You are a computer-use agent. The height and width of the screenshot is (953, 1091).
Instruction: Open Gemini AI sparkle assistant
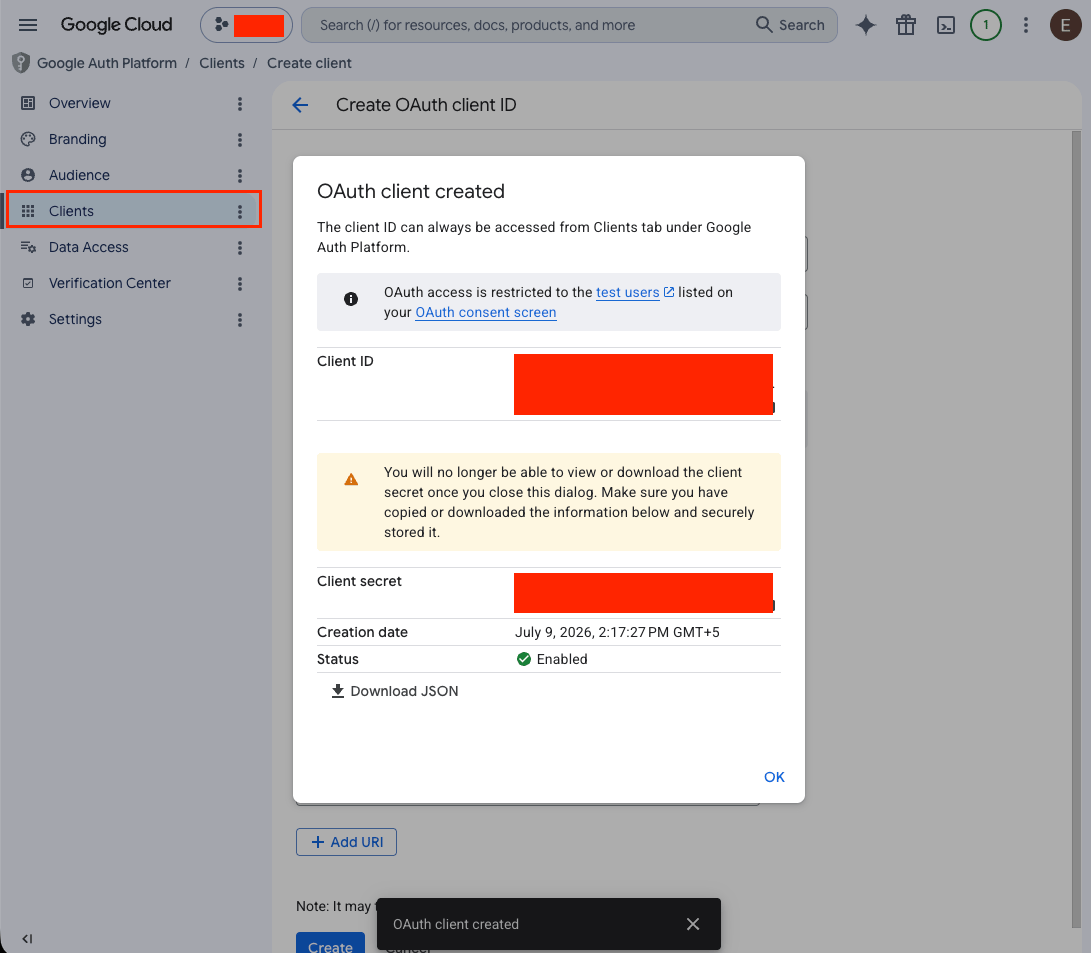tap(866, 26)
